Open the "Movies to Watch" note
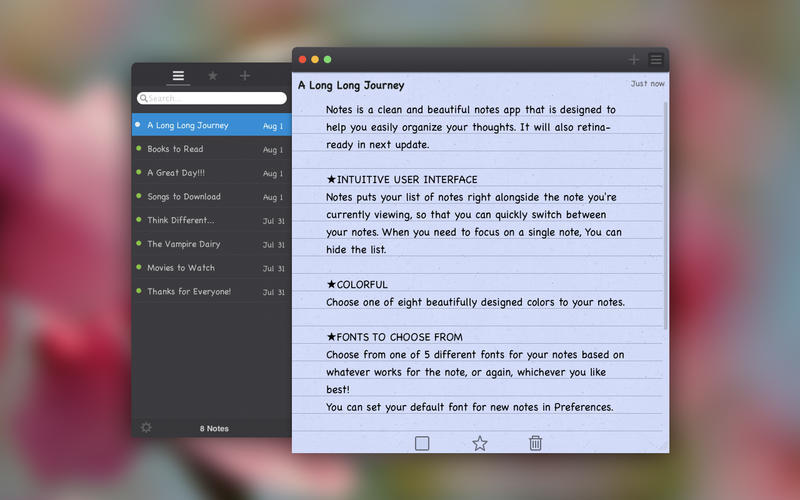 (181, 268)
